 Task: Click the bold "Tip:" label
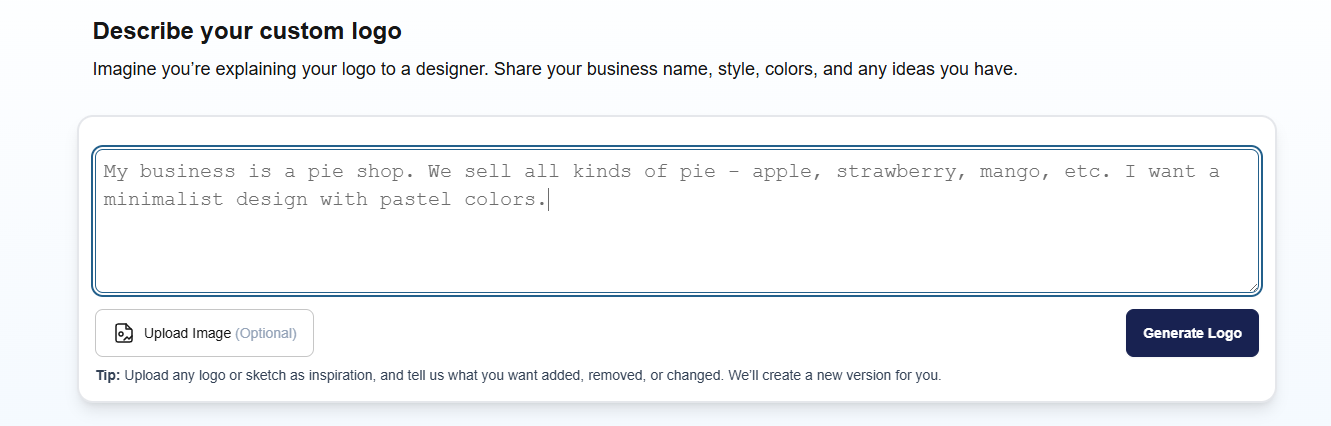point(108,376)
